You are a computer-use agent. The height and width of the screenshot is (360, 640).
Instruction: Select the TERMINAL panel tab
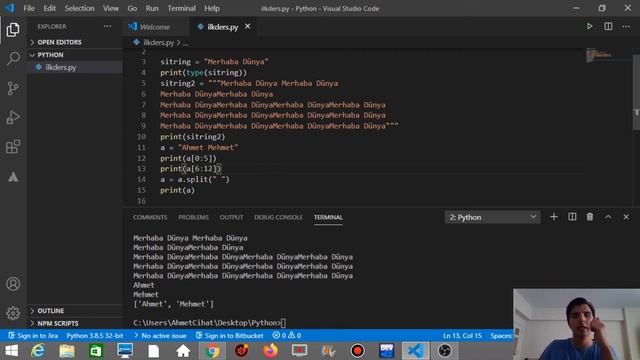click(328, 218)
